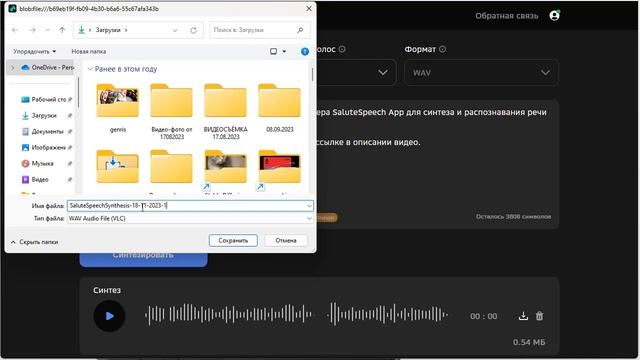This screenshot has width=640, height=360.
Task: Open the view options dropdown arrow
Action: (x=284, y=51)
